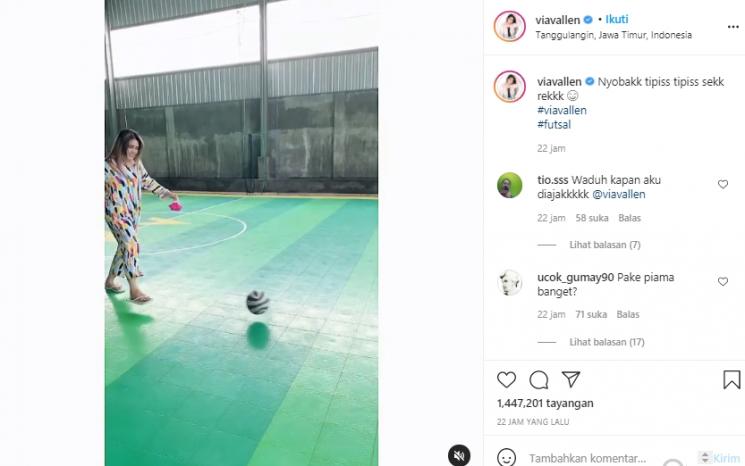
Task: Open the viavallen profile picture in header
Action: [509, 26]
